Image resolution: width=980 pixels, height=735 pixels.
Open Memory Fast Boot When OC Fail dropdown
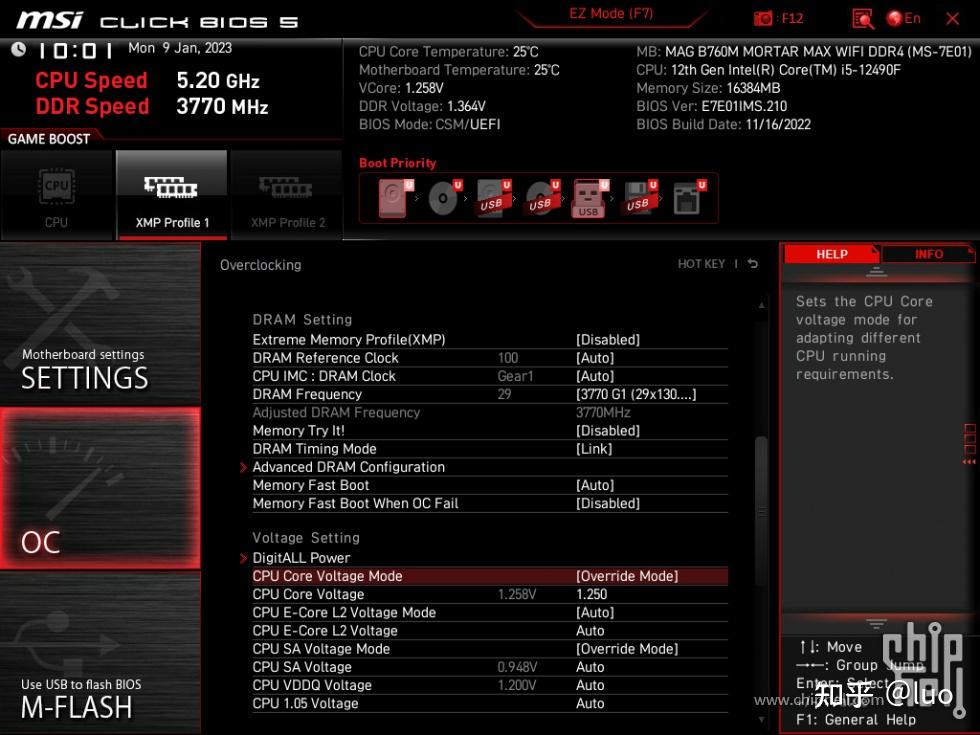point(608,503)
